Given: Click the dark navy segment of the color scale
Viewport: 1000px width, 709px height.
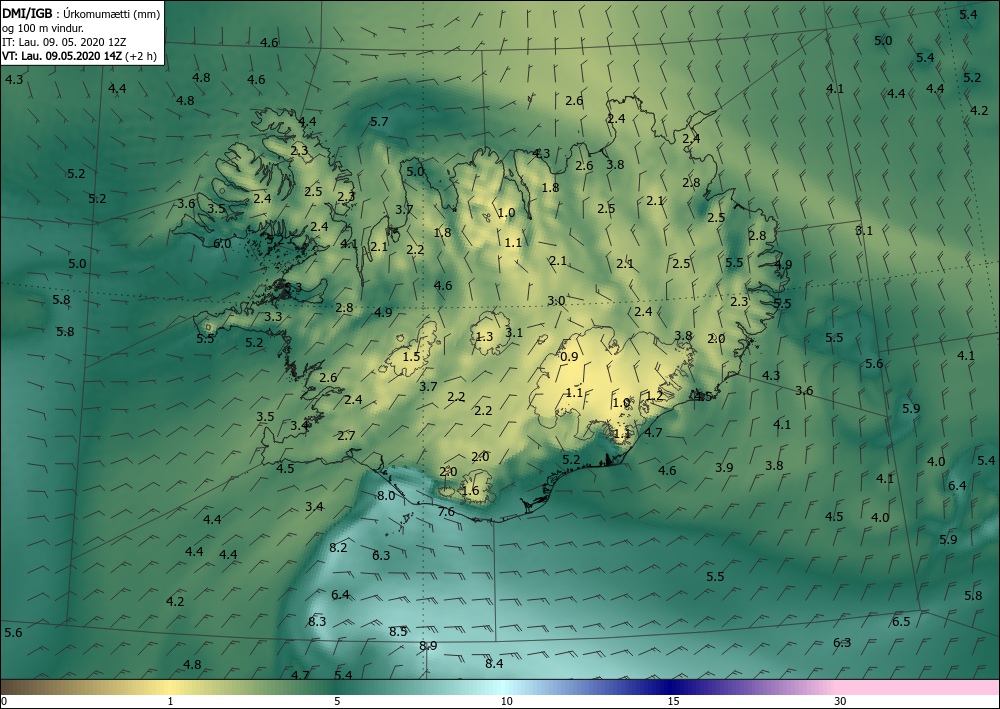Looking at the screenshot, I should point(670,687).
